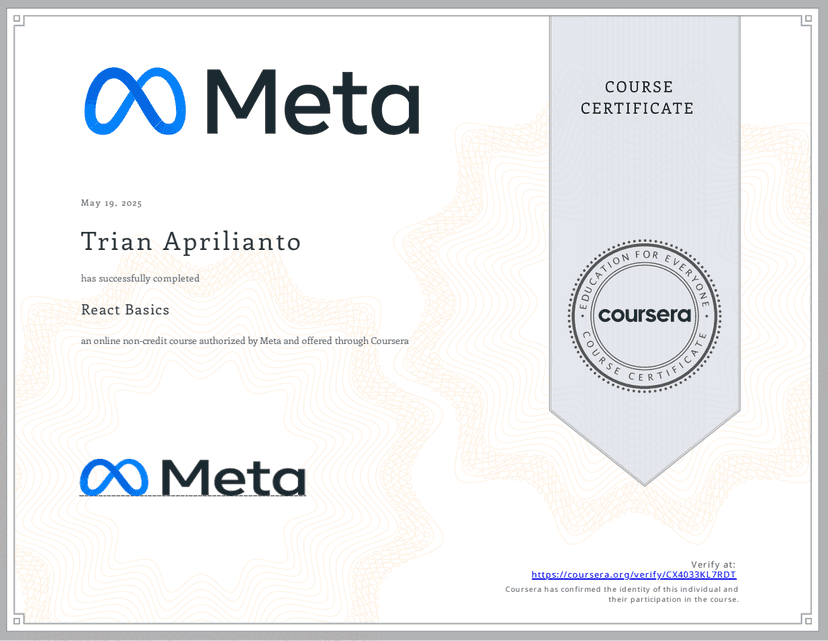The image size is (828, 641).
Task: Click the 'Verify at:' label
Action: pyautogui.click(x=713, y=564)
